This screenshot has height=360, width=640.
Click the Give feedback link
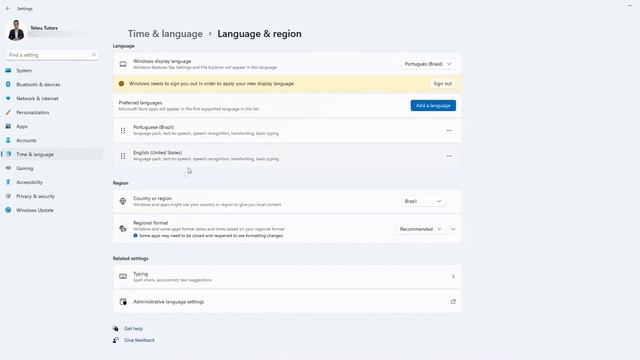pyautogui.click(x=139, y=340)
